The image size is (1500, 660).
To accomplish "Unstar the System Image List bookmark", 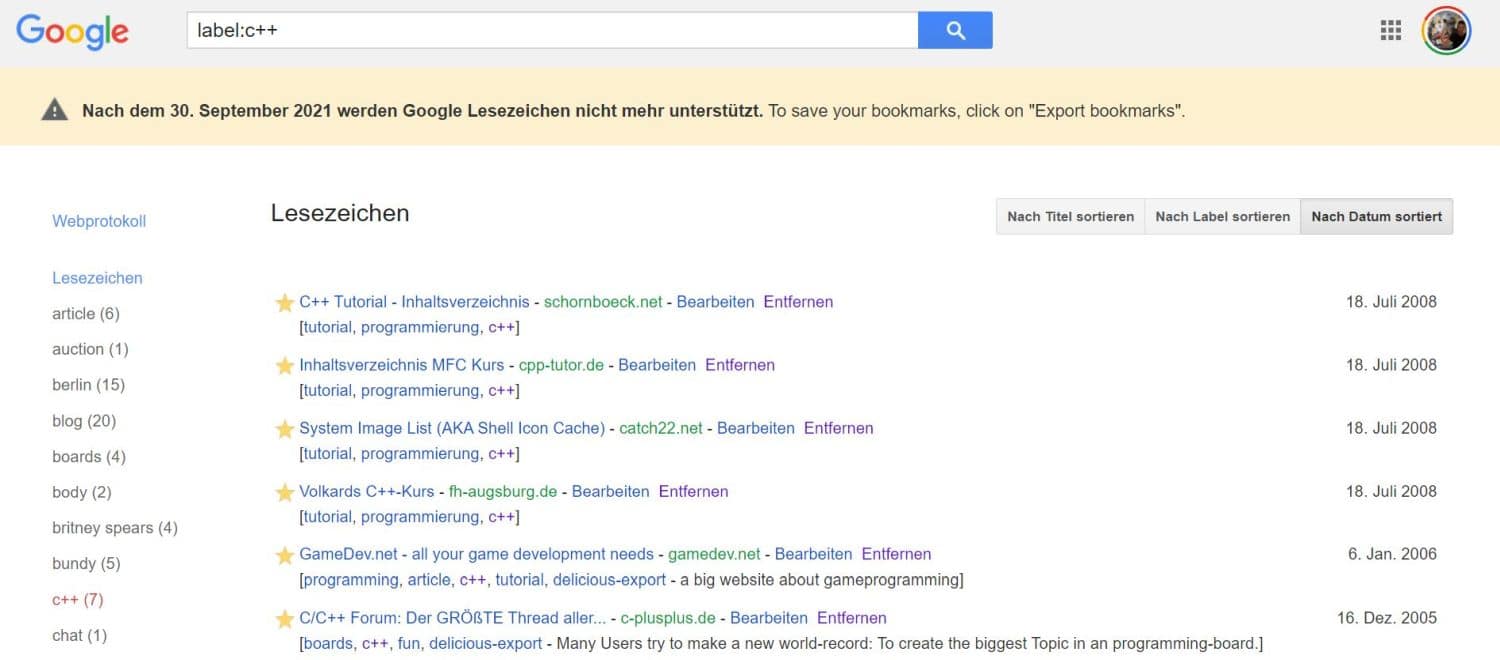I will pyautogui.click(x=285, y=429).
